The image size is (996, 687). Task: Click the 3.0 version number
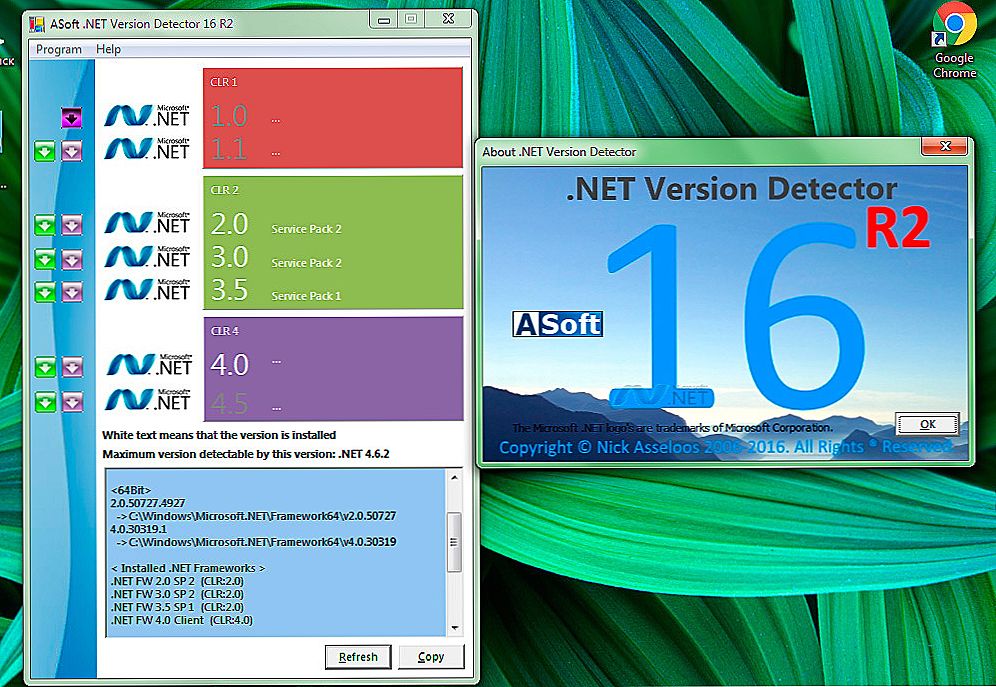229,257
